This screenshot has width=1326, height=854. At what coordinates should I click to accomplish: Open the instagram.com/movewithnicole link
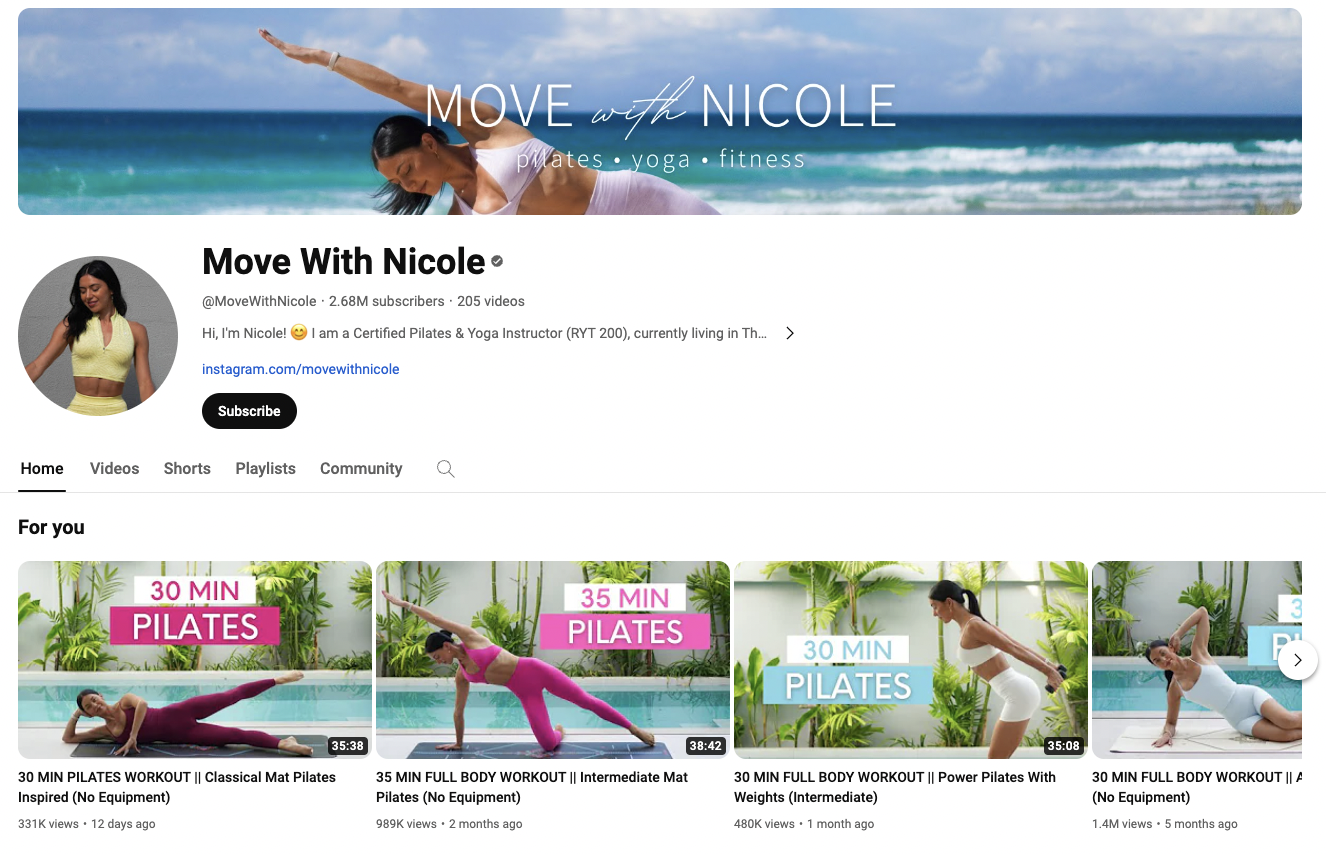pyautogui.click(x=300, y=369)
